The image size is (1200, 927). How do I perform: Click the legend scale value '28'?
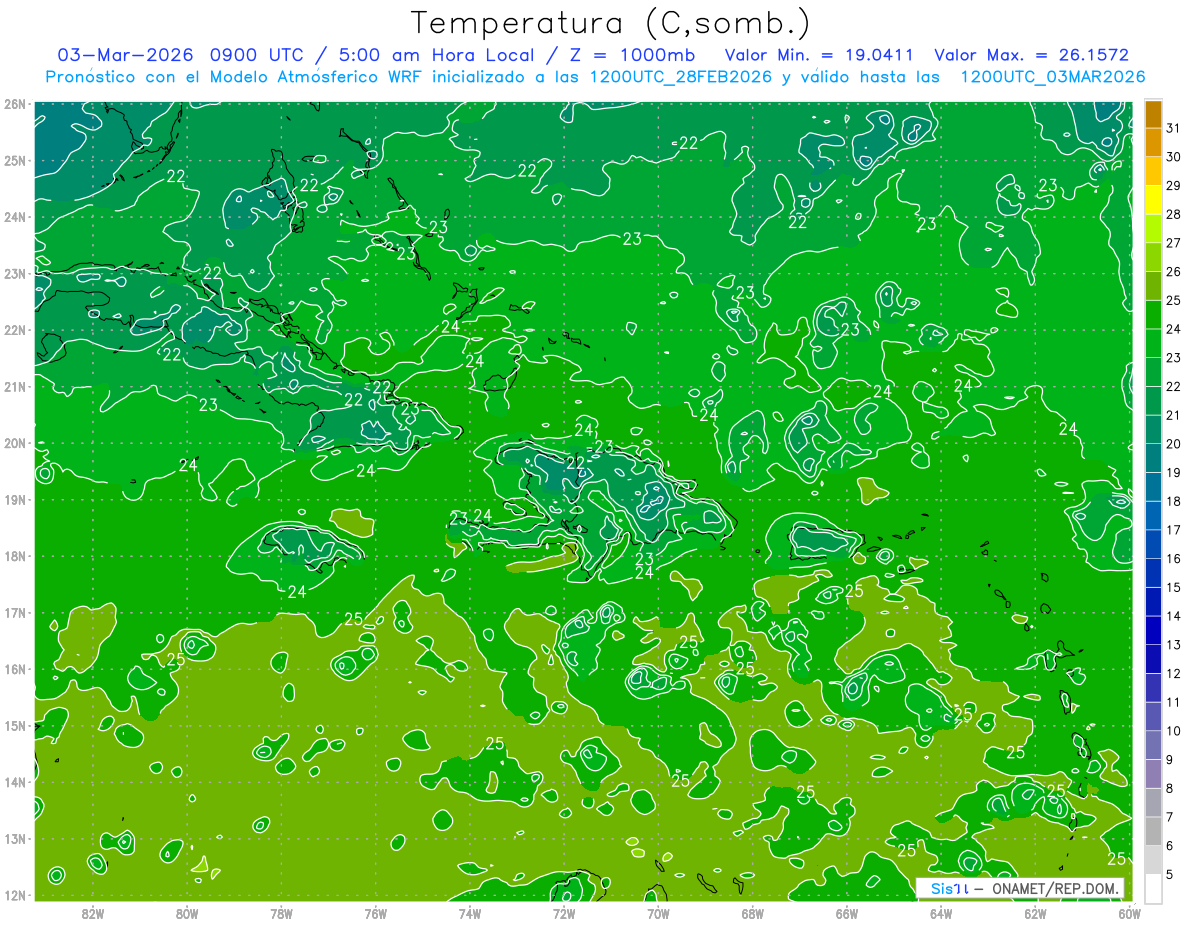tap(1173, 214)
